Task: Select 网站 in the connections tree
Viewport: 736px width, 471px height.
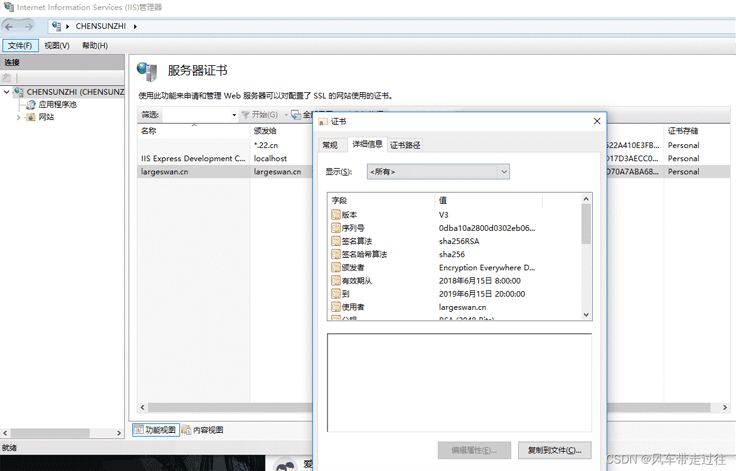Action: 46,117
